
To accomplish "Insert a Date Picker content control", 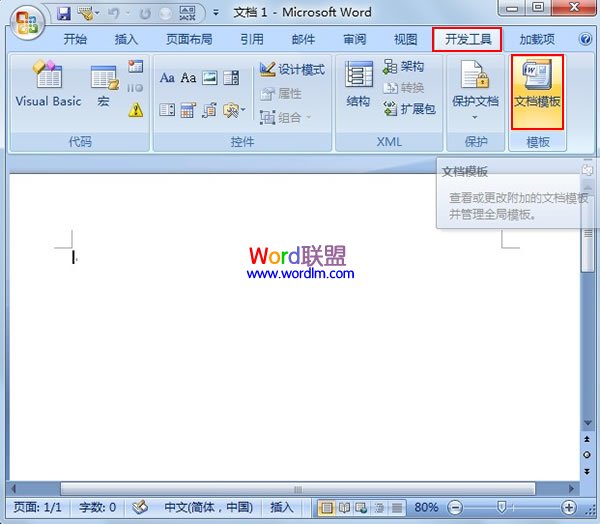I will click(x=188, y=110).
